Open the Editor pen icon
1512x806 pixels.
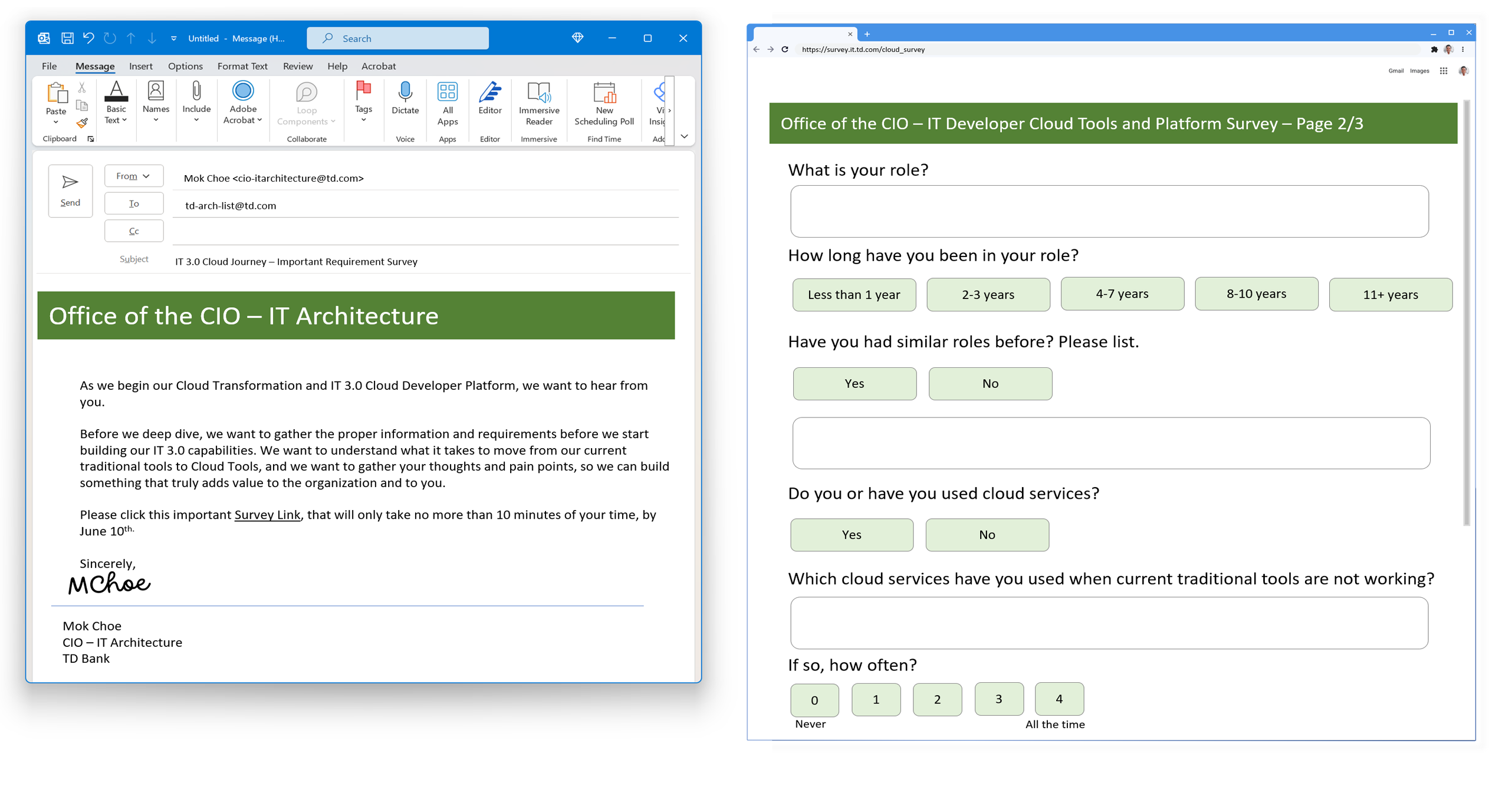tap(489, 93)
